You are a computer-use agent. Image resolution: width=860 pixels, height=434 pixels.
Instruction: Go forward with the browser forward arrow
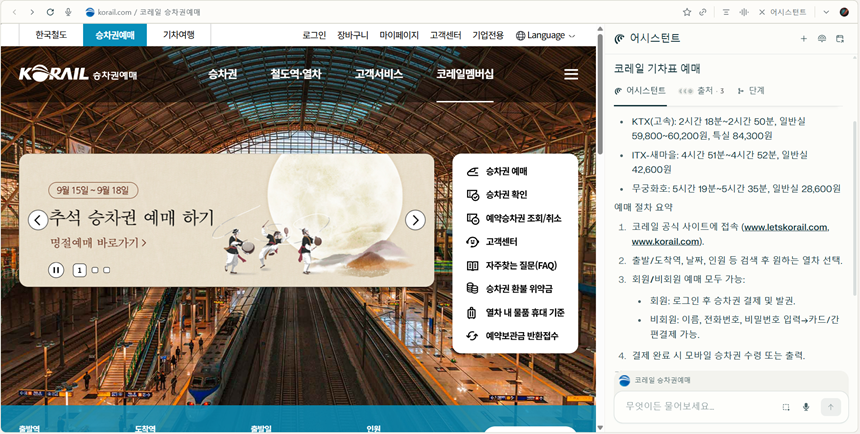(32, 12)
